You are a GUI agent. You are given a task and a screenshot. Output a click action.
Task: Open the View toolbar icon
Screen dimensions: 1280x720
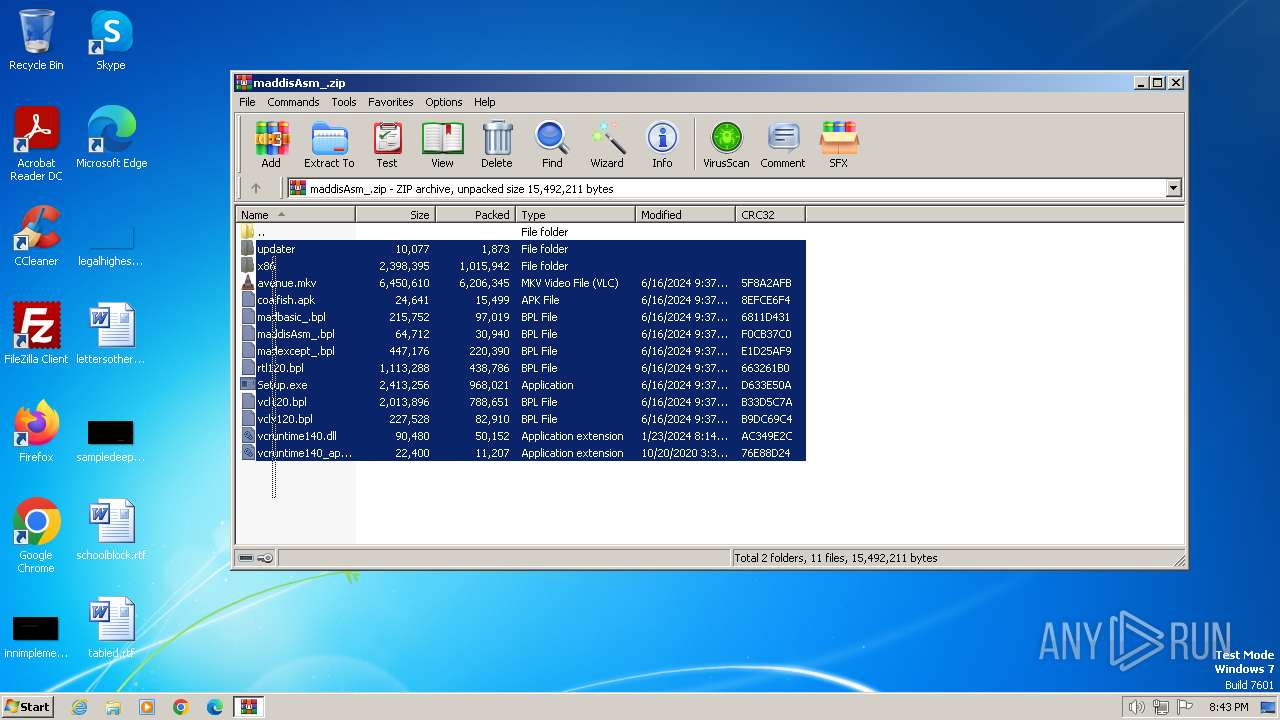[x=442, y=145]
